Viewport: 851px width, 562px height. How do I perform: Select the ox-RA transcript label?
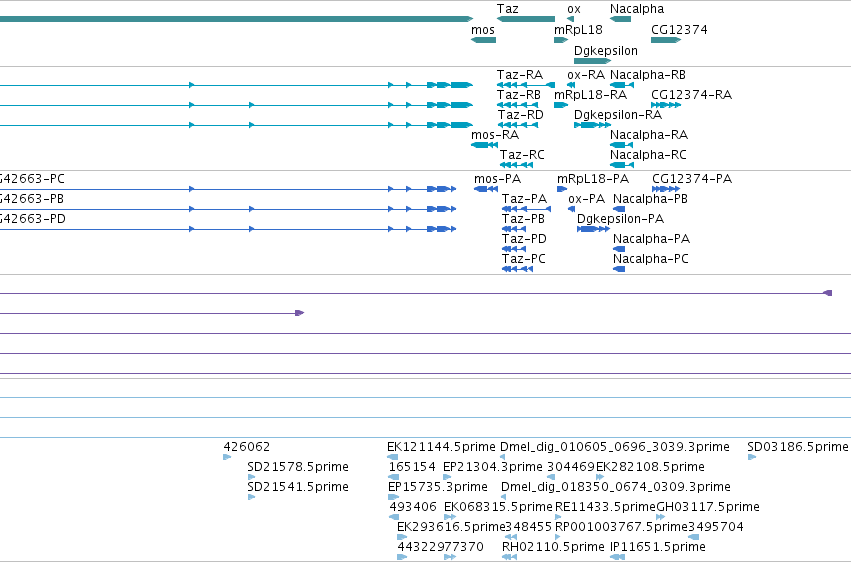pyautogui.click(x=586, y=74)
